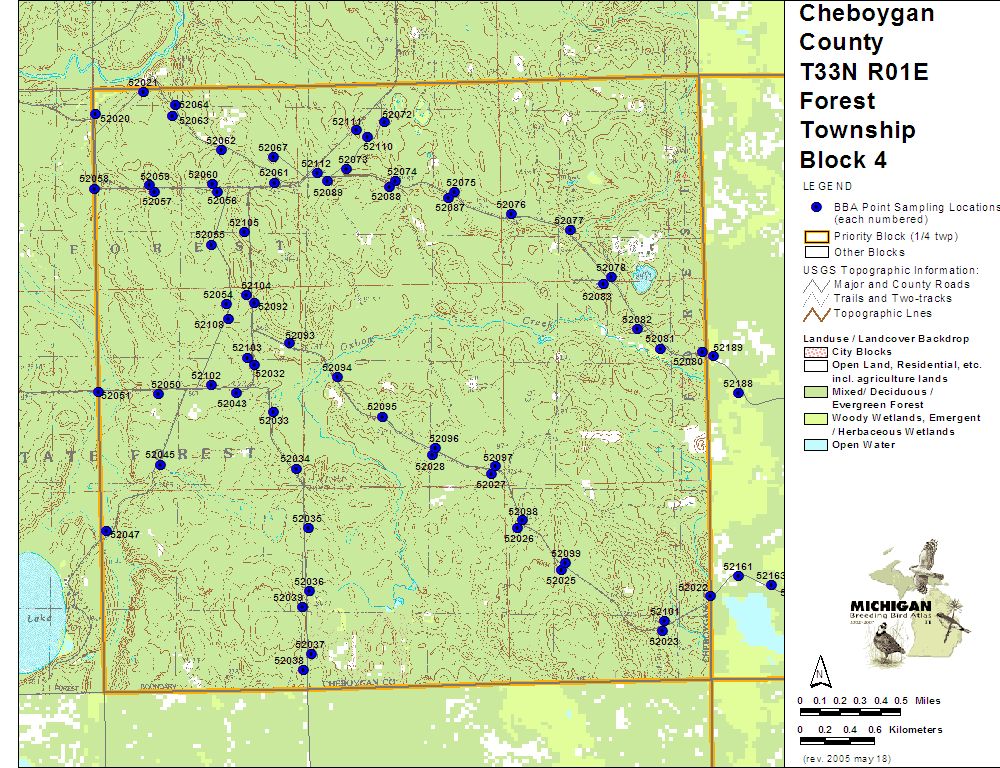Screen dimensions: 1000x768
Task: Click the north arrow compass symbol
Action: point(820,669)
